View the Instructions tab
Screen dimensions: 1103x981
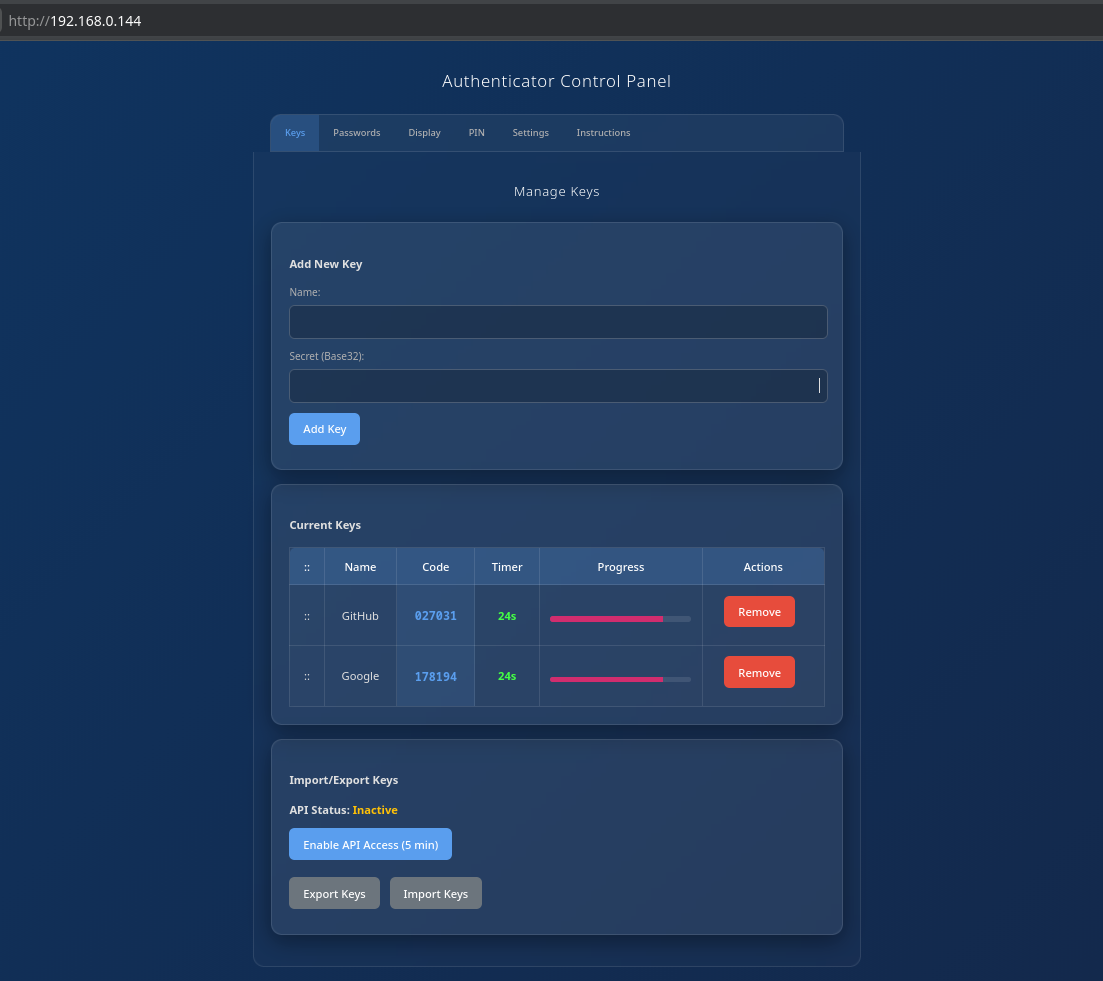603,133
